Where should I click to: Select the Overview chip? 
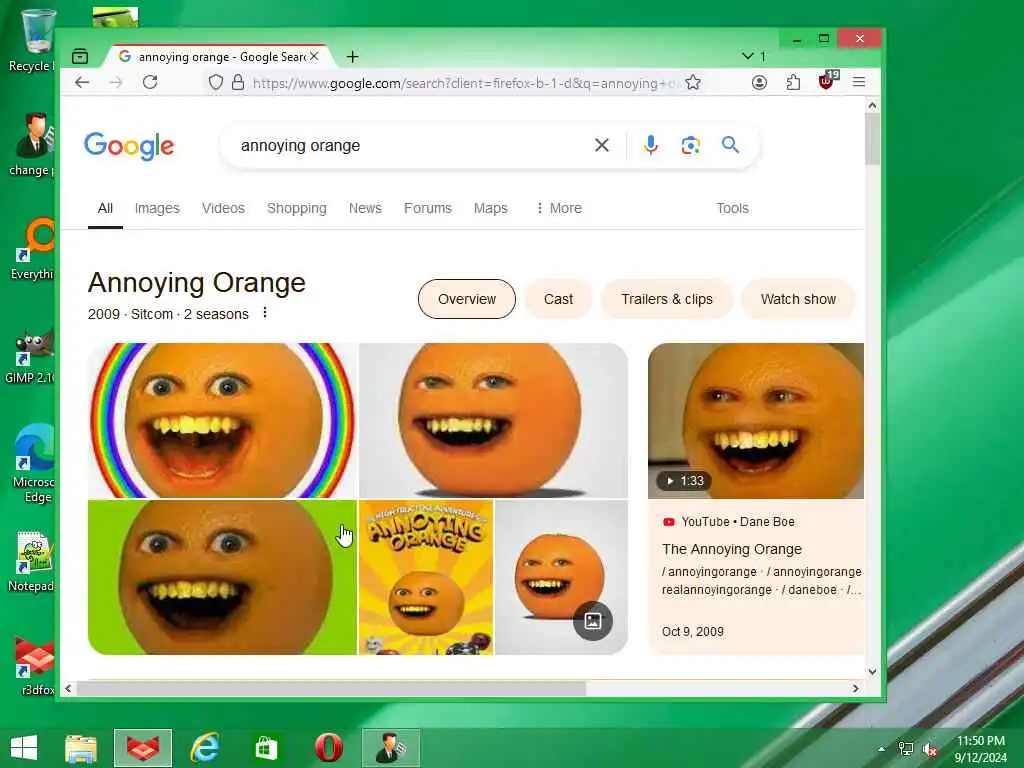click(467, 299)
